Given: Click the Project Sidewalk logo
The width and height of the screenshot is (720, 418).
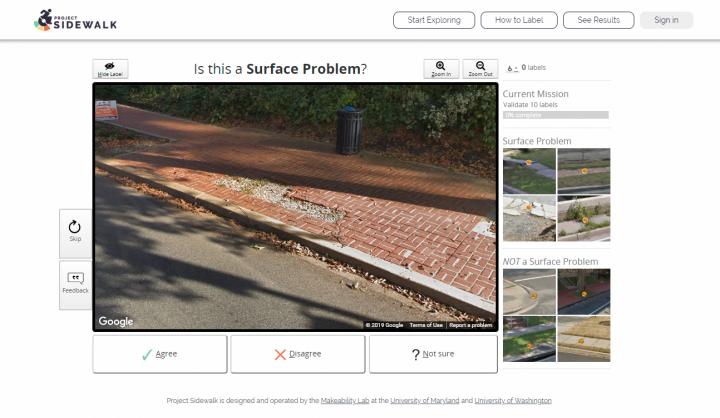Looking at the screenshot, I should coord(66,20).
